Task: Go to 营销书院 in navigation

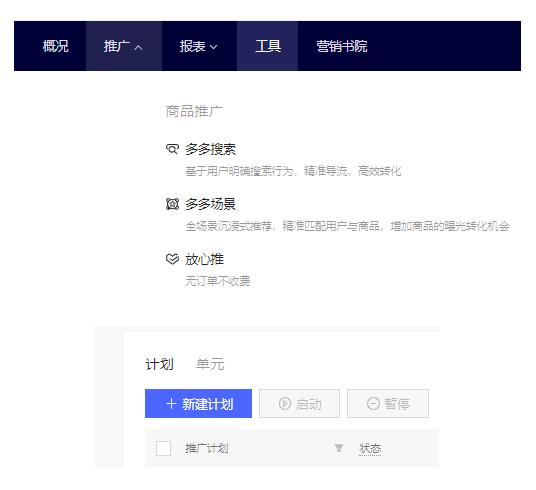Action: pyautogui.click(x=341, y=46)
